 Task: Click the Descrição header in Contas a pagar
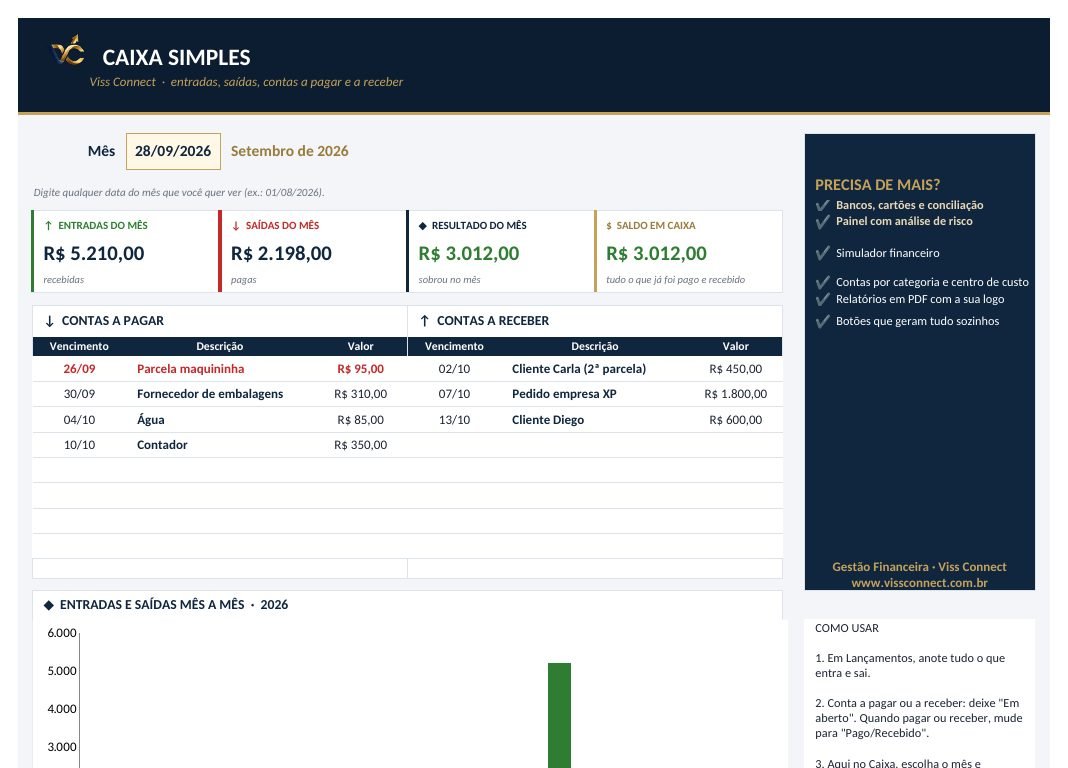(x=219, y=346)
